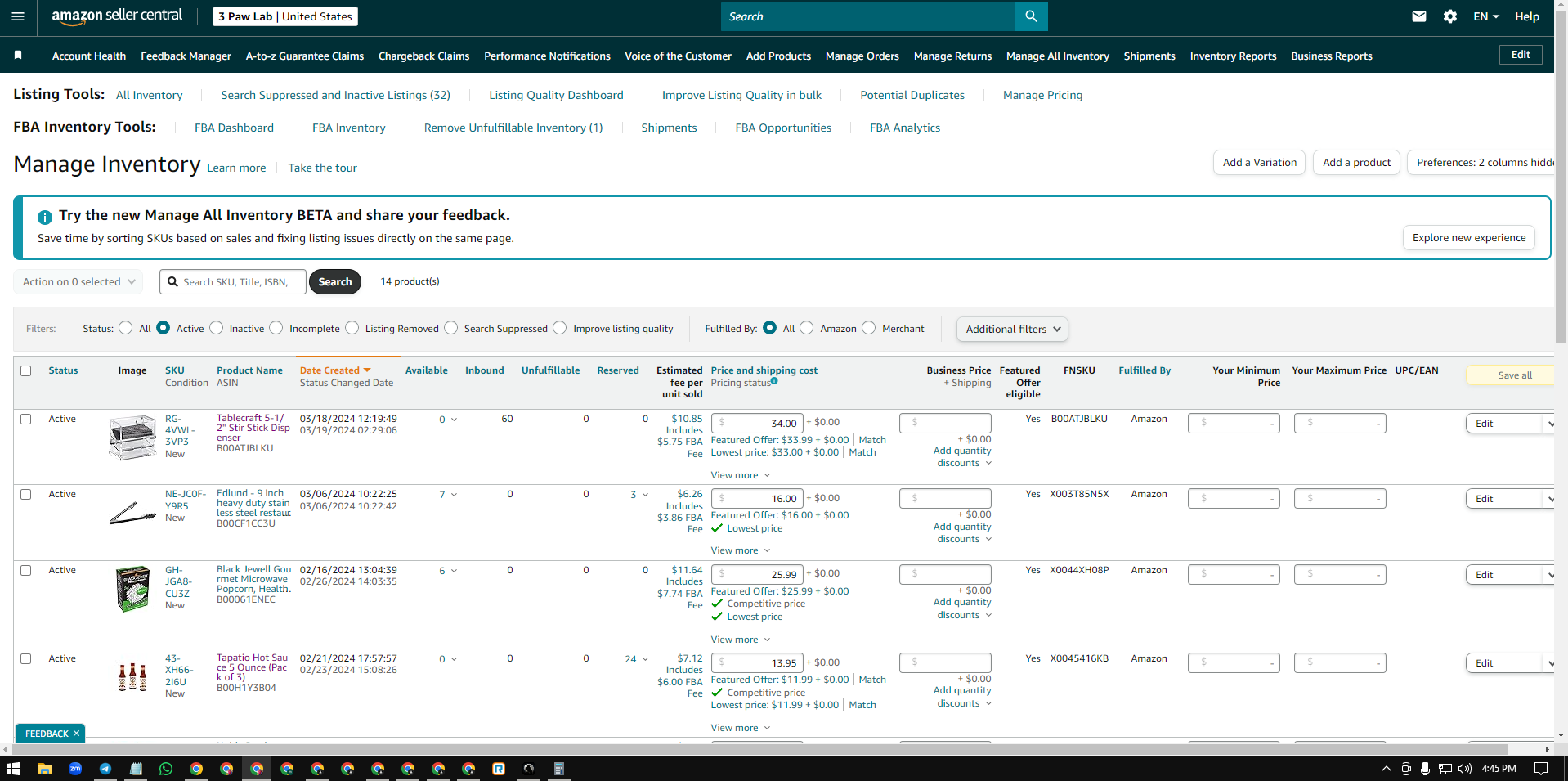The image size is (1568, 781).
Task: Select the checkbox for Tablecraft row
Action: coord(26,419)
